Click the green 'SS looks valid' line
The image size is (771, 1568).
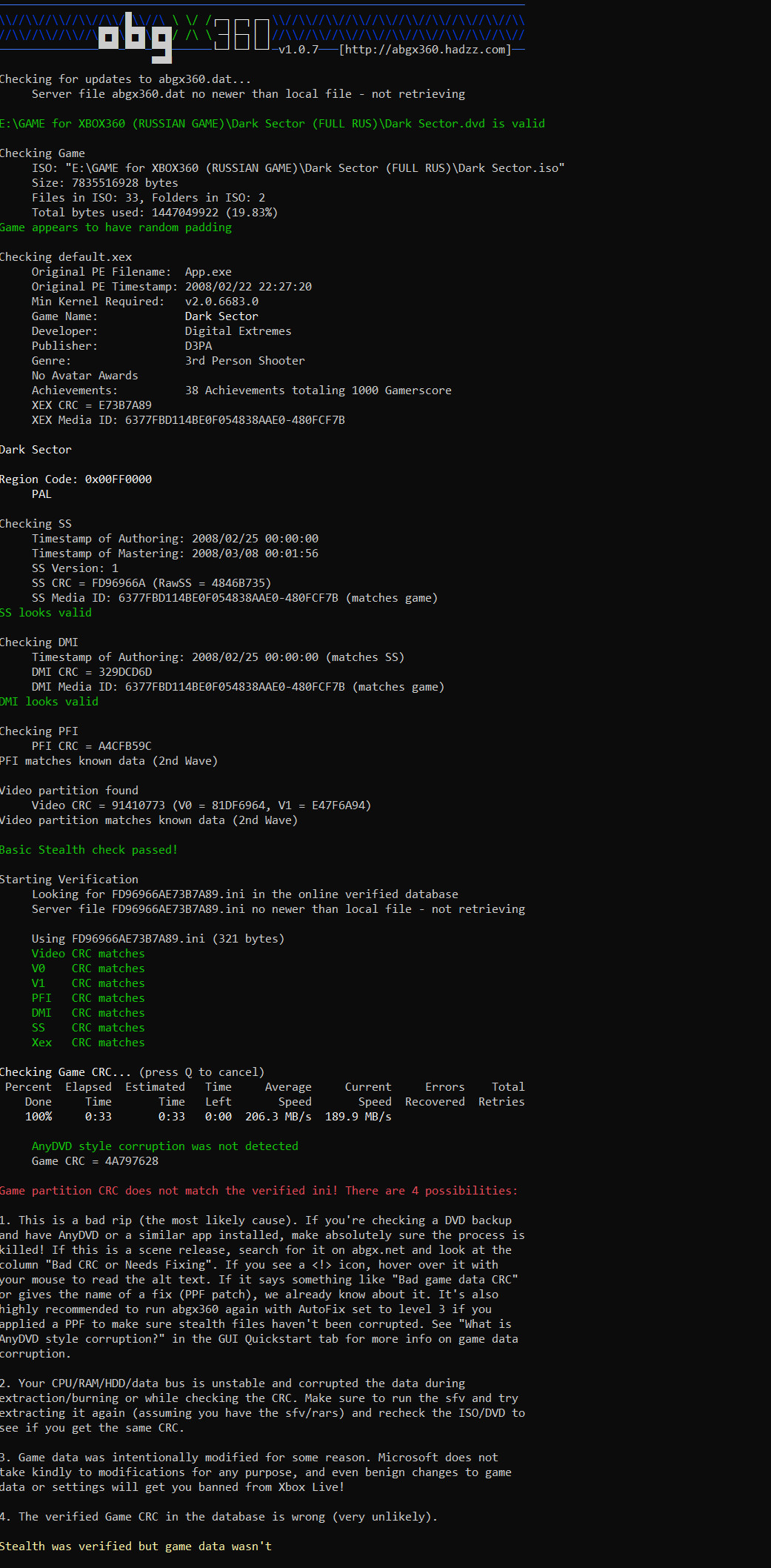pos(46,613)
